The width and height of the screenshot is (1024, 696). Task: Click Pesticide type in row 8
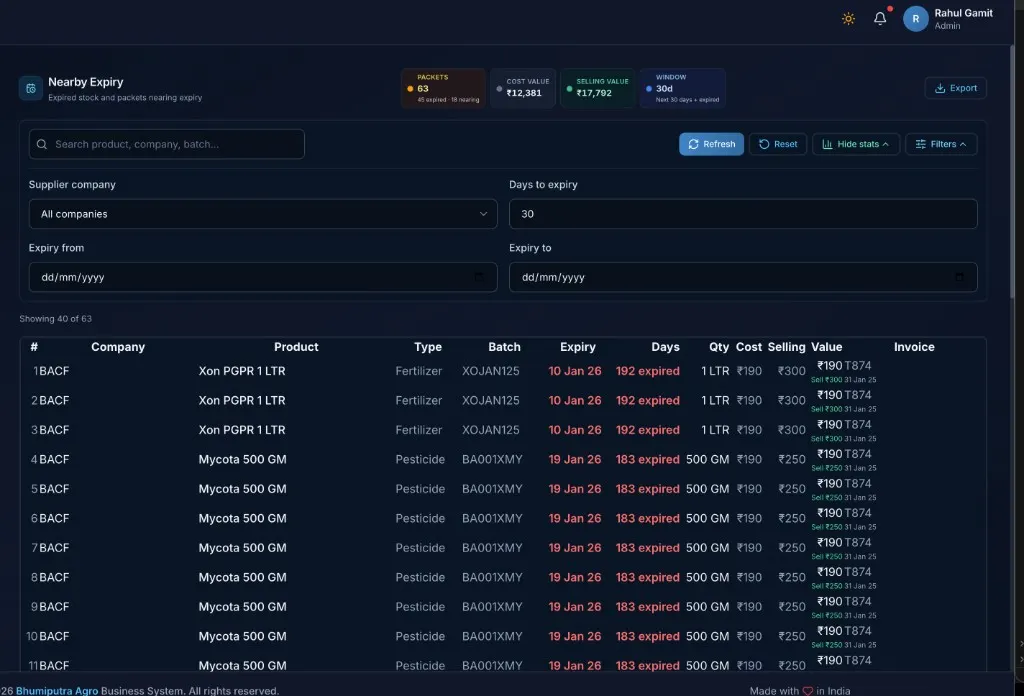420,577
